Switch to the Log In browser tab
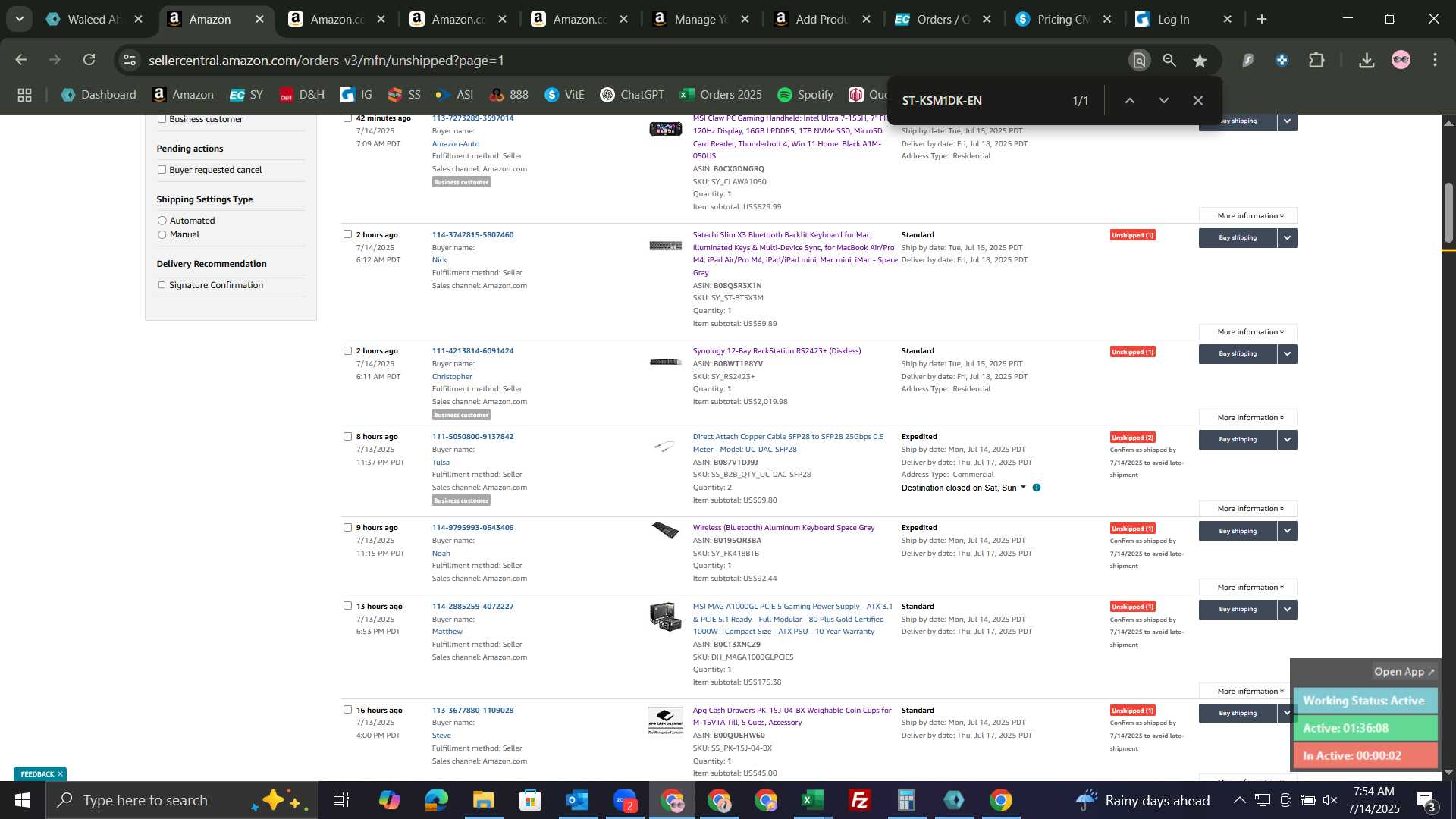This screenshot has width=1456, height=819. (x=1184, y=19)
